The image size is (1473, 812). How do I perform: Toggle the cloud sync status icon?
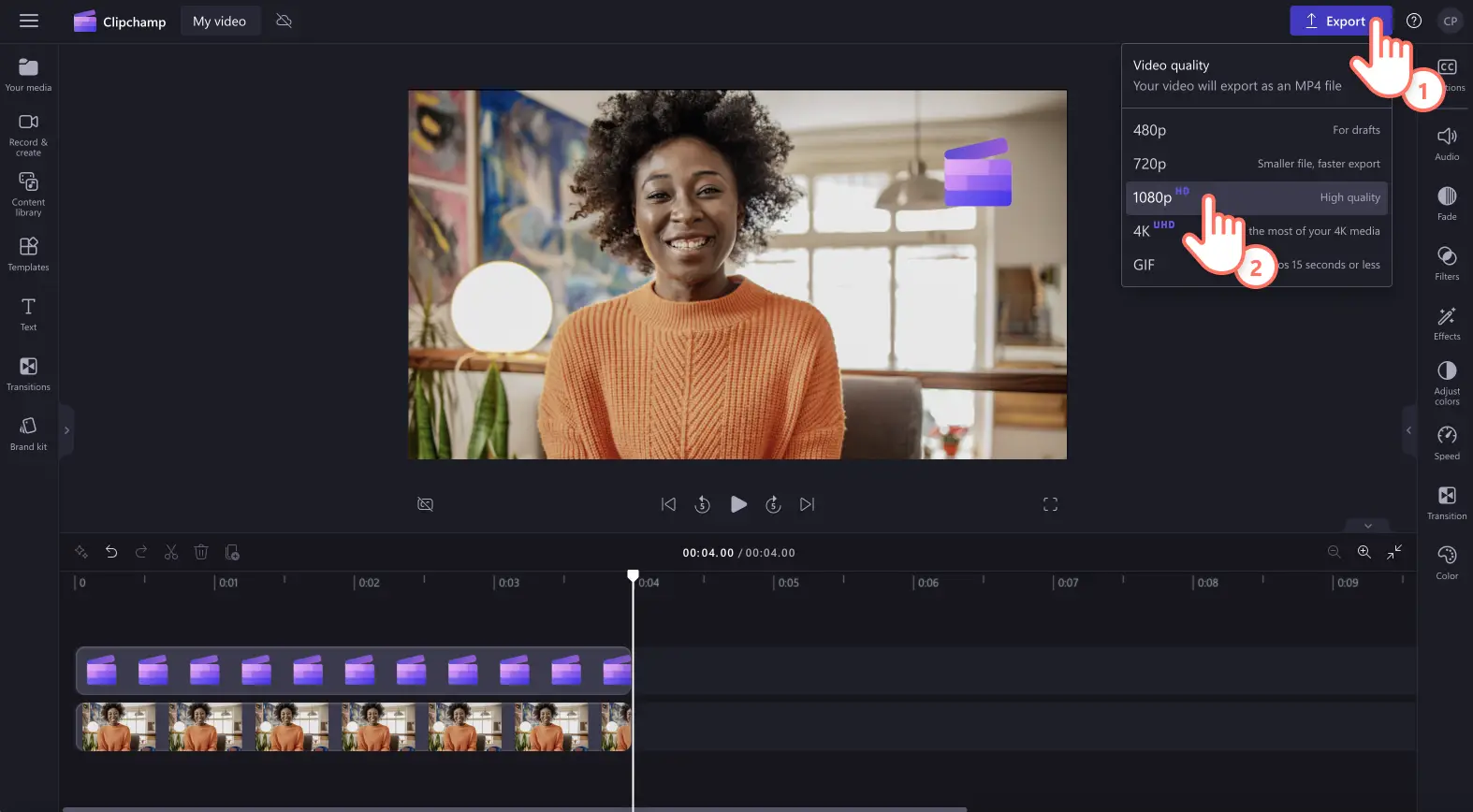click(284, 21)
